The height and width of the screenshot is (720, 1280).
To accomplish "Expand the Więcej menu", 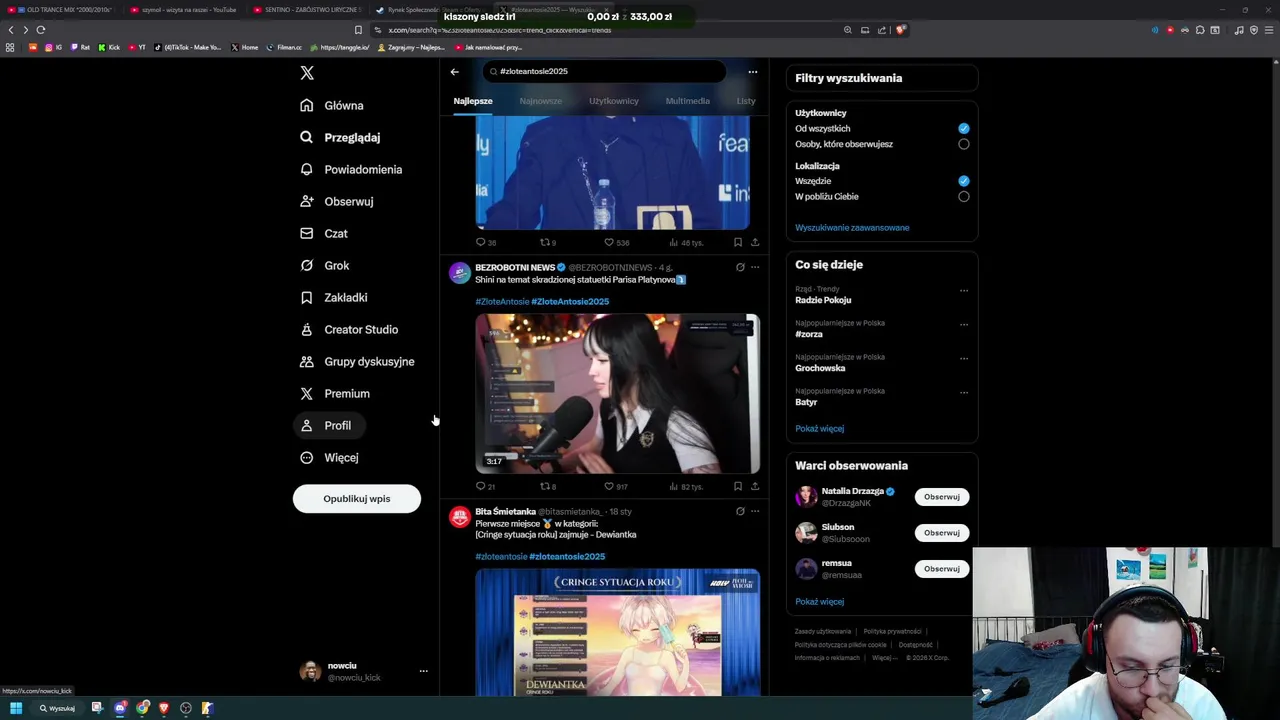I will 329,457.
